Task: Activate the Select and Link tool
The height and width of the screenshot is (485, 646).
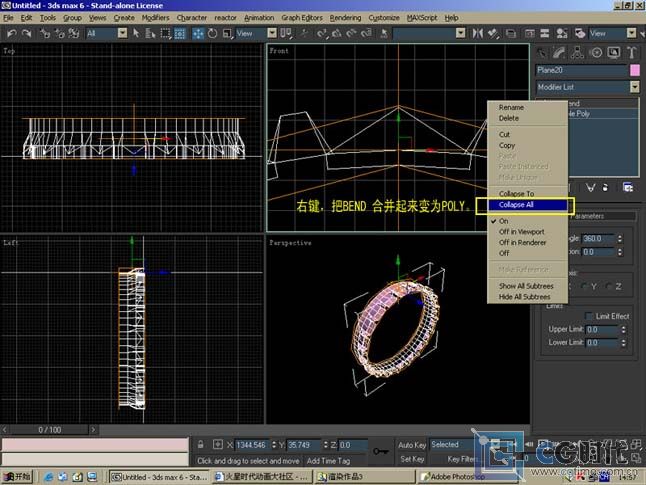Action: point(45,33)
